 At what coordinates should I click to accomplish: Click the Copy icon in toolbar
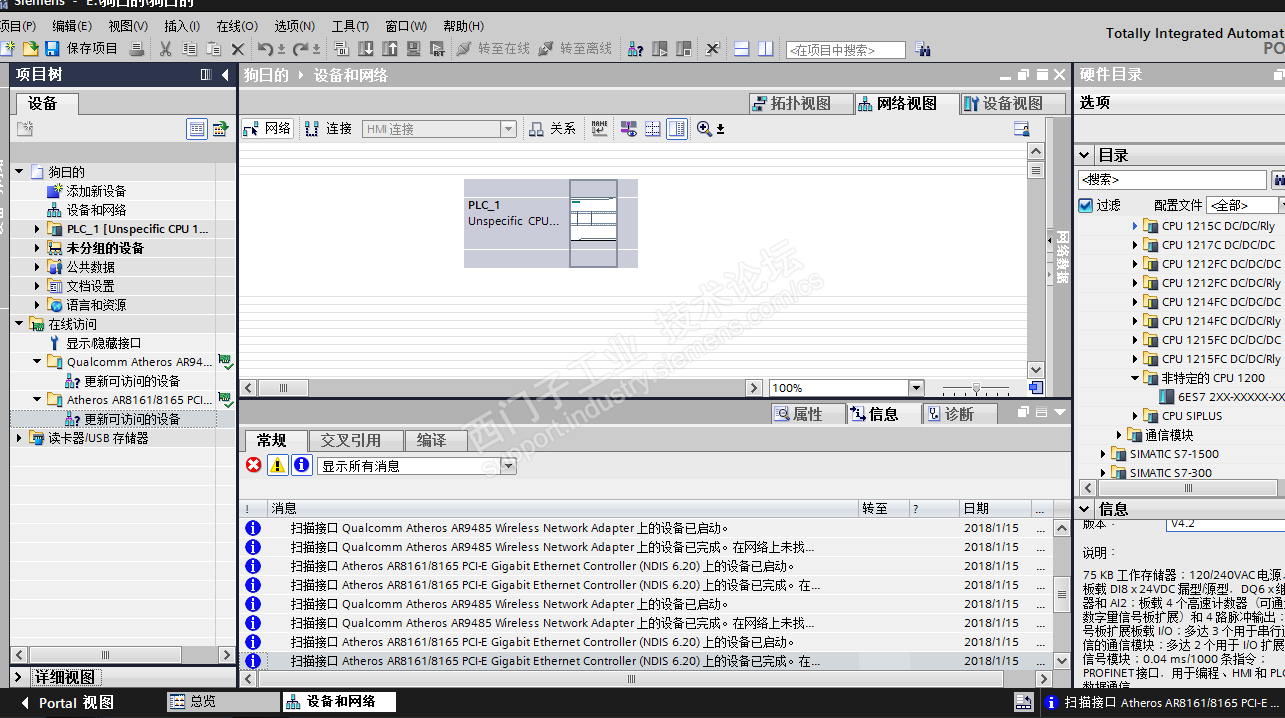190,48
